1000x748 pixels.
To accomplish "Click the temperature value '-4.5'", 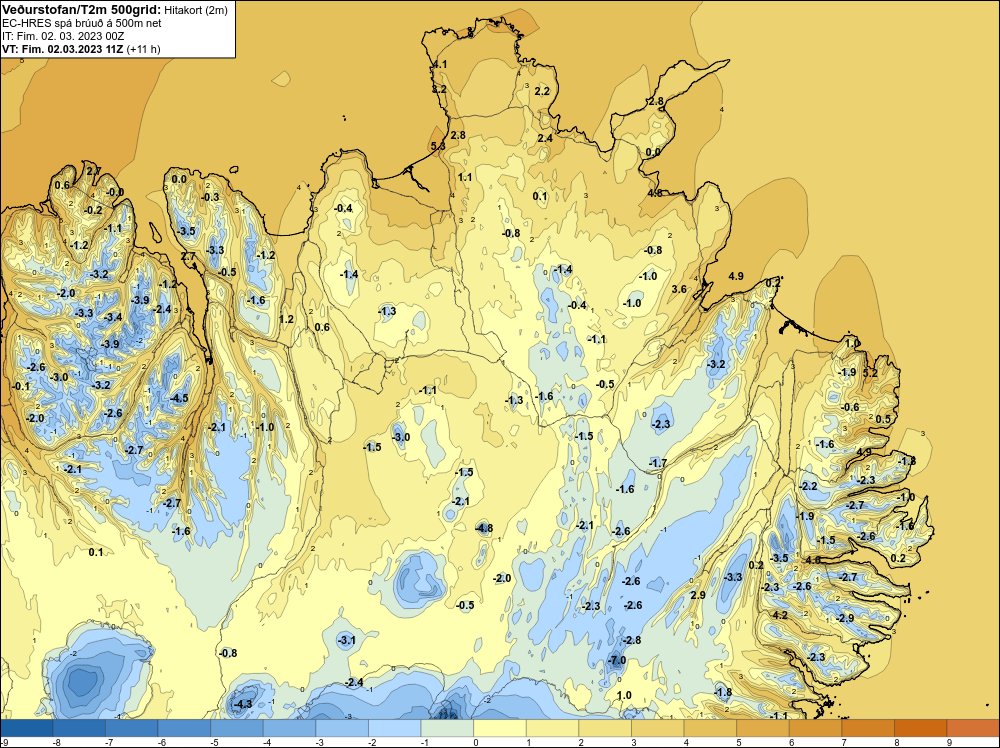I will click(x=179, y=399).
